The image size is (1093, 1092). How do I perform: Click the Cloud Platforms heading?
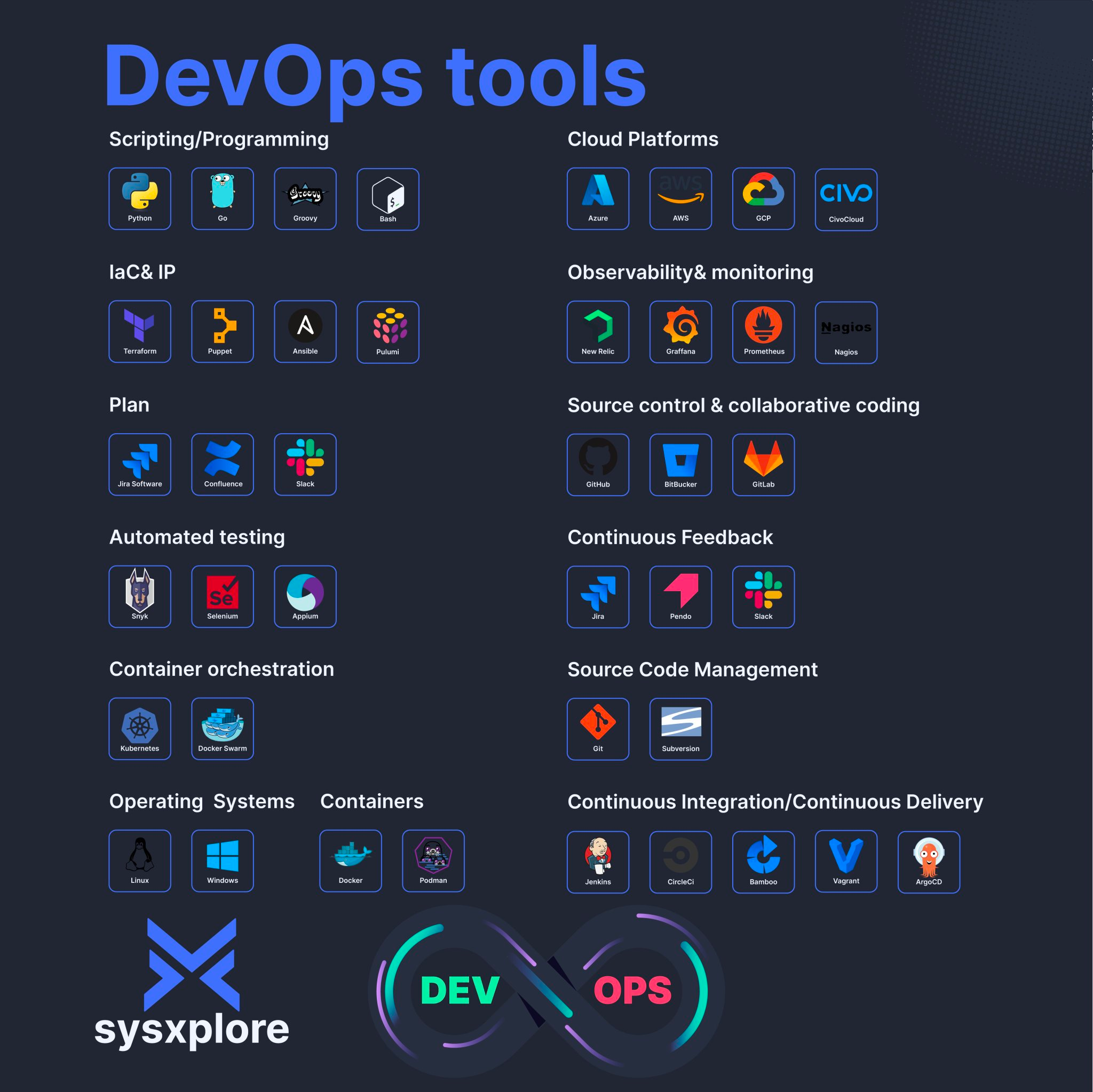coord(643,139)
